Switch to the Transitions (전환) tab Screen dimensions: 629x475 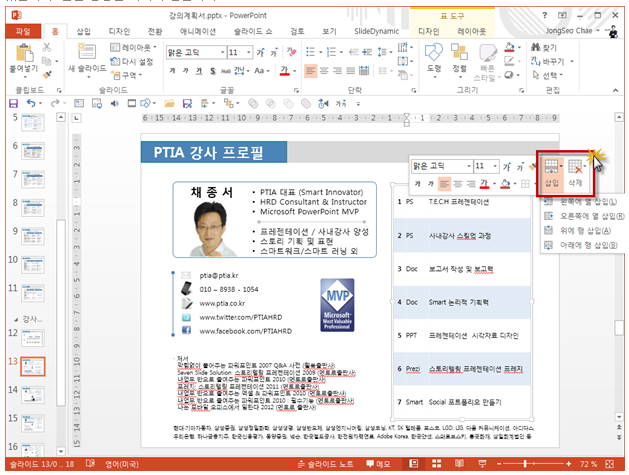(155, 31)
